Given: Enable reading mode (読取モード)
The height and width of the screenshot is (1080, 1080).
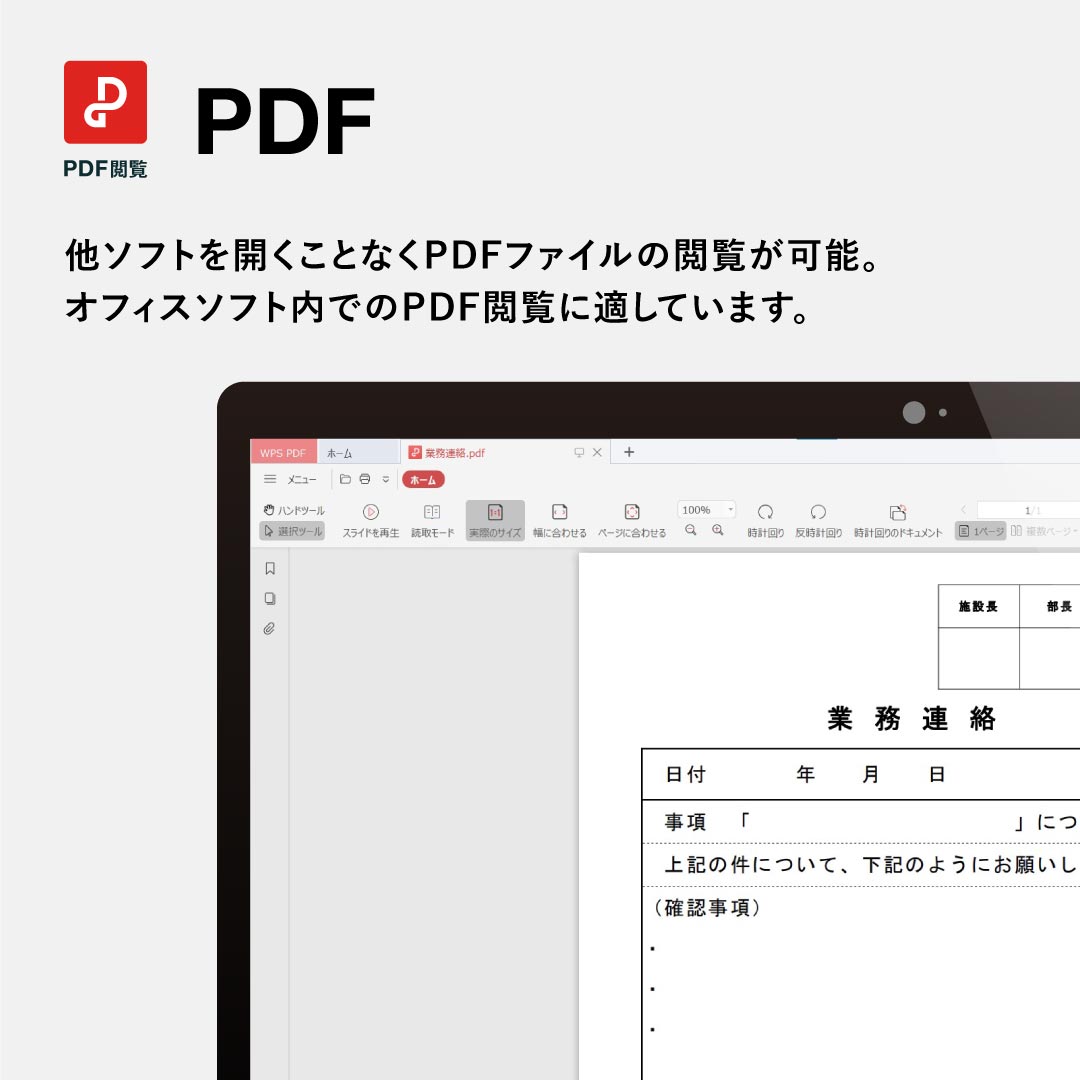Looking at the screenshot, I should pyautogui.click(x=432, y=520).
